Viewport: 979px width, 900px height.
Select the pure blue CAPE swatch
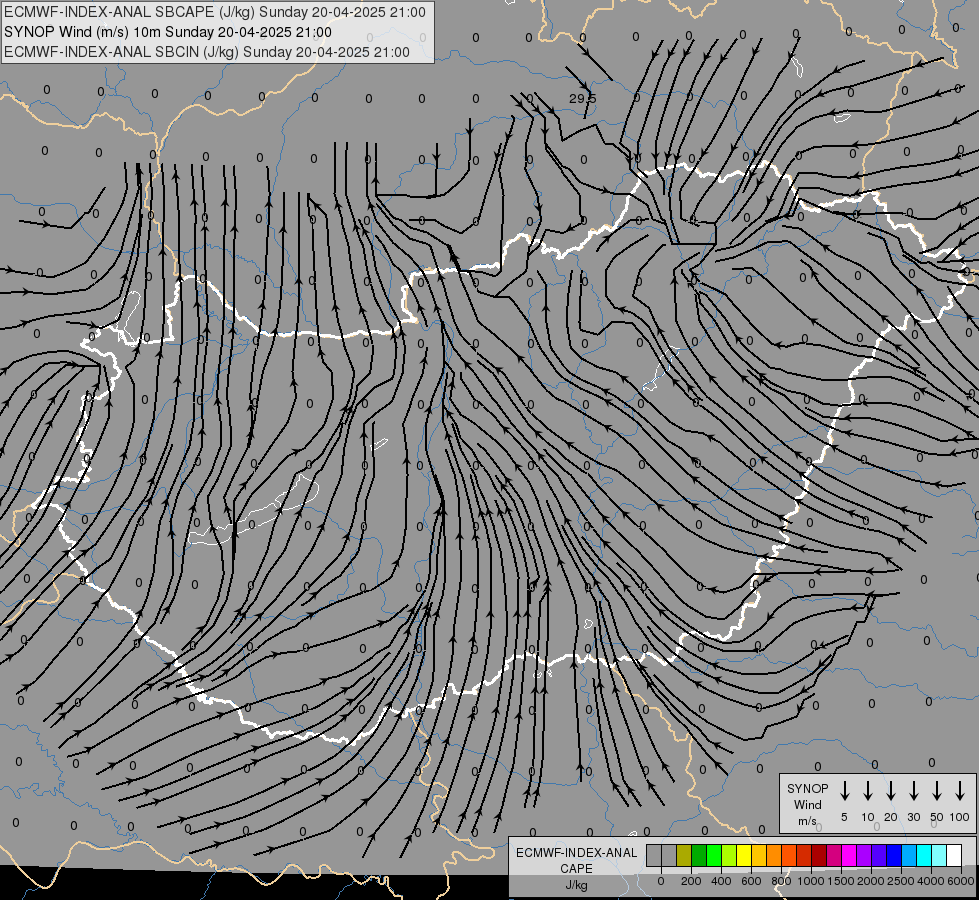click(x=894, y=856)
